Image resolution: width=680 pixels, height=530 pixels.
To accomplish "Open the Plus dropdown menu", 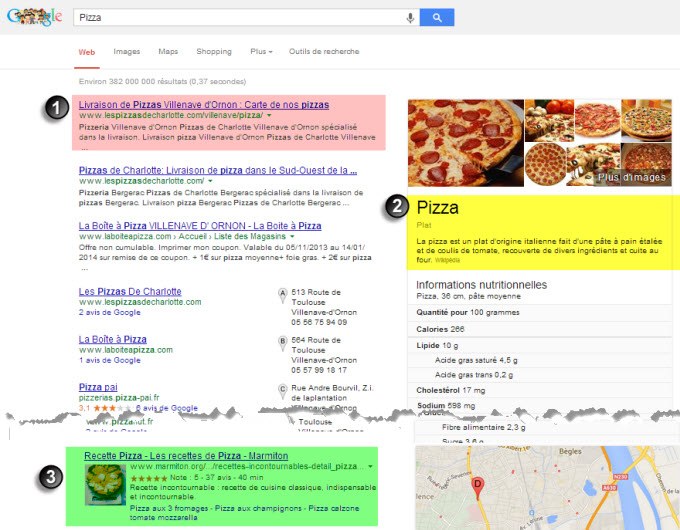I will (261, 51).
